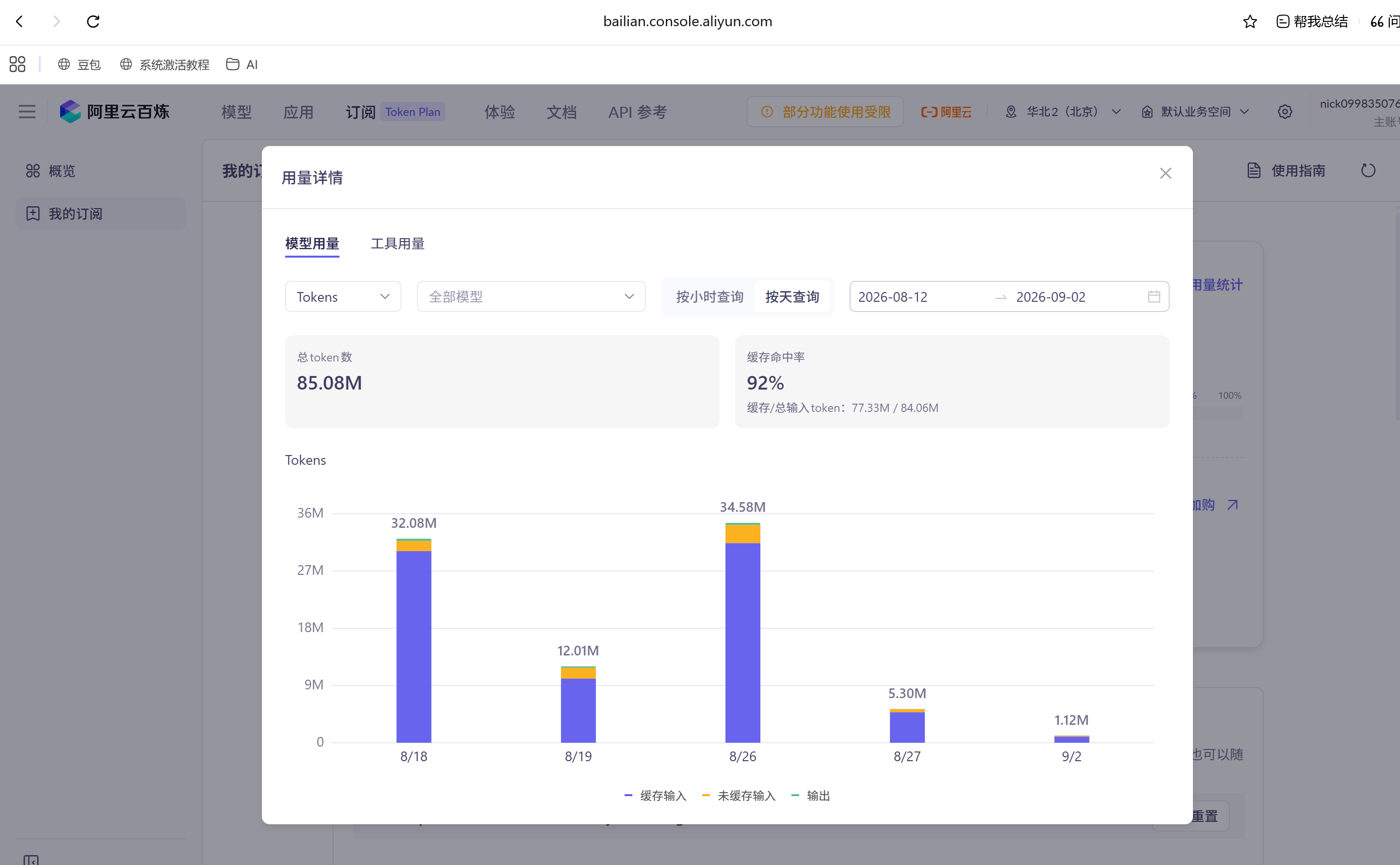
Task: Select 我的订阅 in the sidebar
Action: (100, 213)
